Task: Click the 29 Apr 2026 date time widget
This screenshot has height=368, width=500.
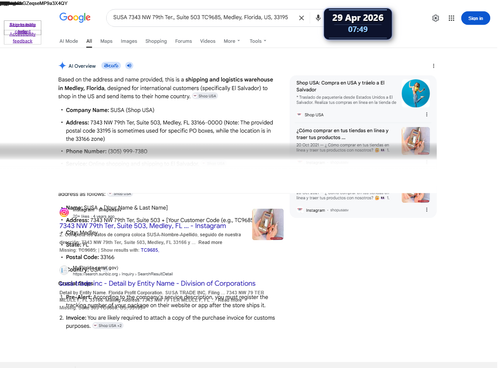Action: (358, 24)
